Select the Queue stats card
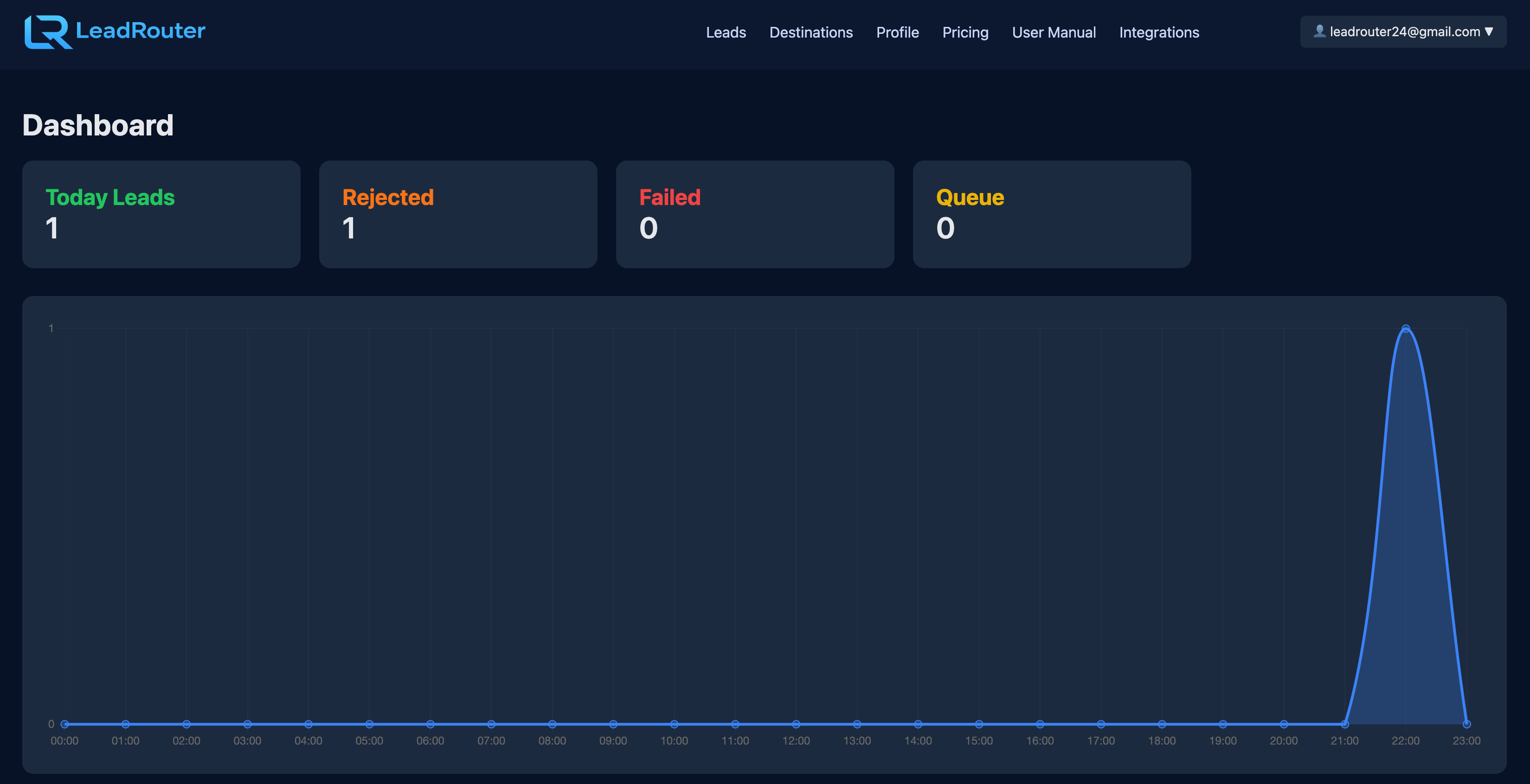 1052,214
